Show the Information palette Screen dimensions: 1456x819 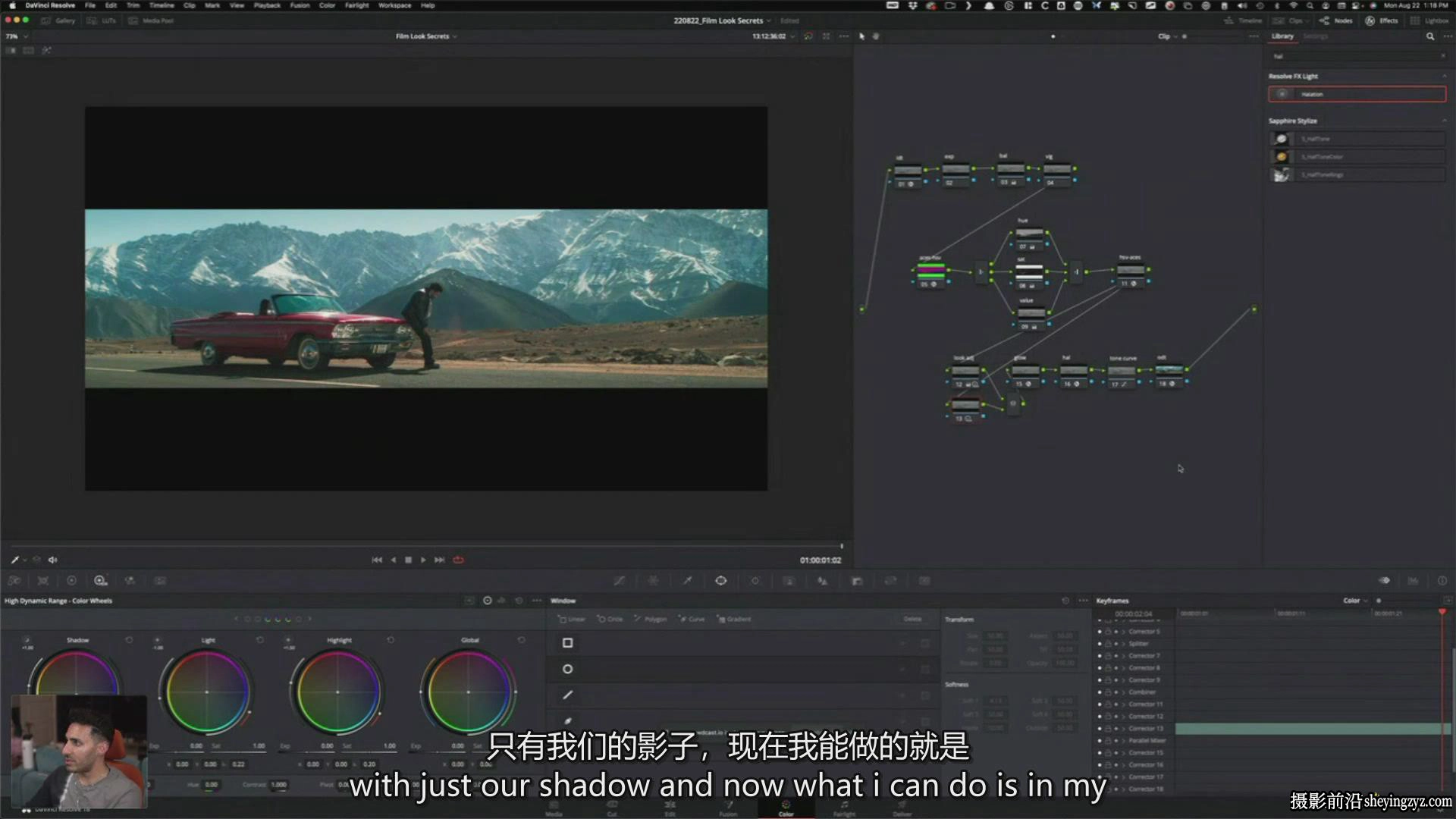click(1442, 581)
